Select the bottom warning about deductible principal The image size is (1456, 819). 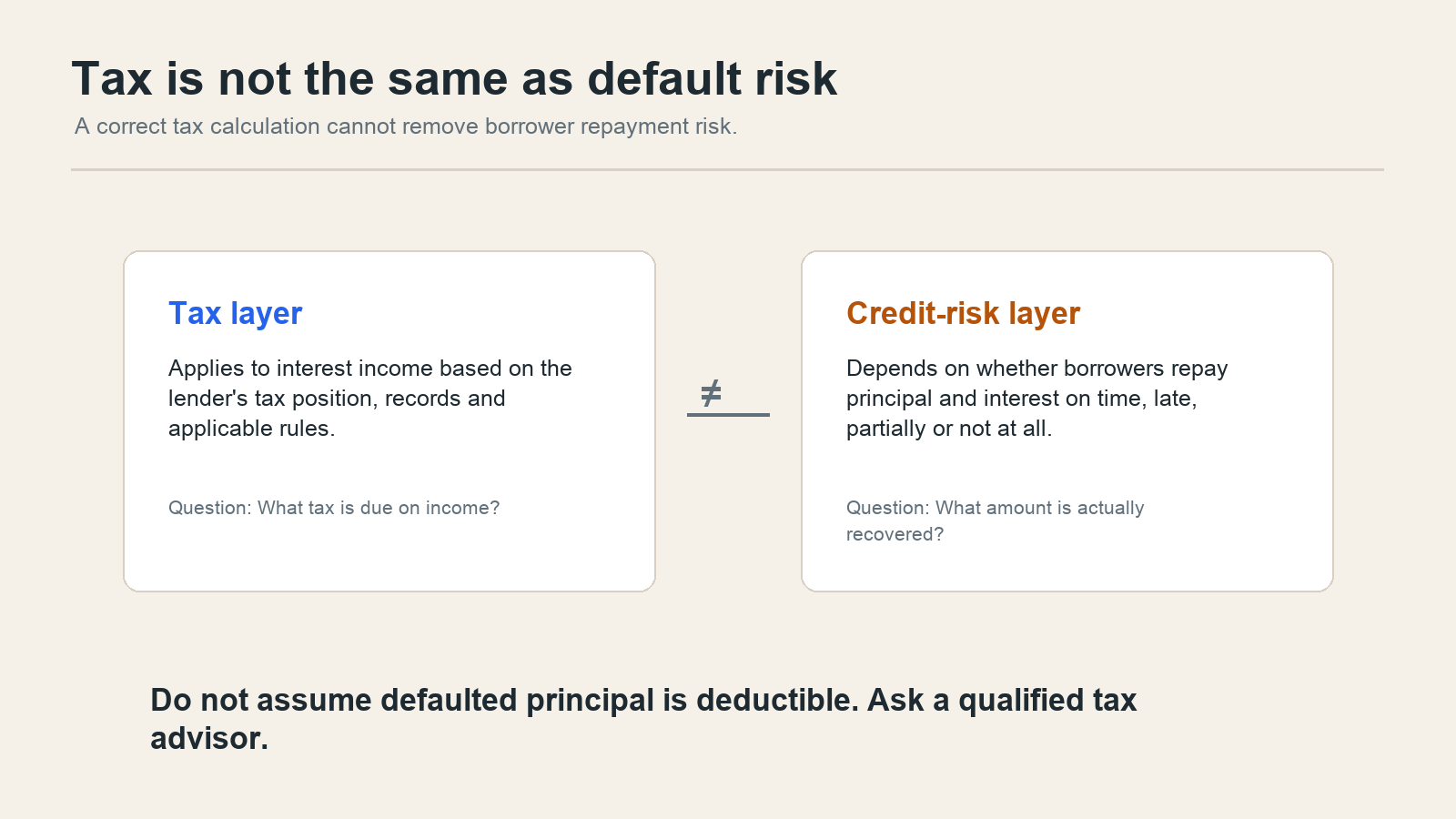click(x=643, y=719)
